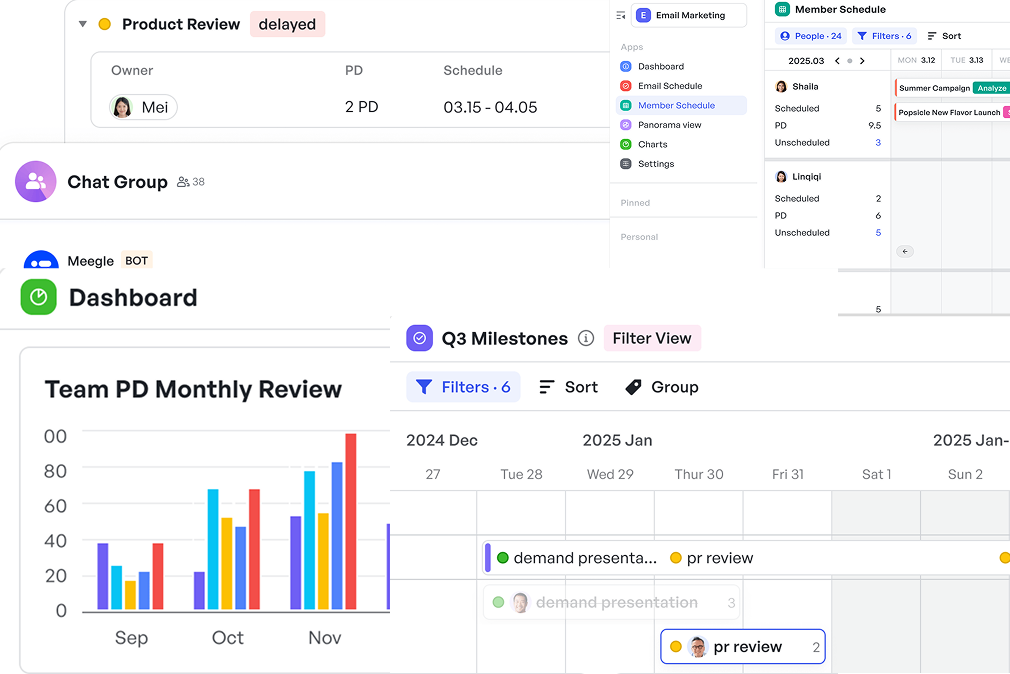Screen dimensions: 1010x674
Task: Select the pr review task card
Action: point(742,647)
